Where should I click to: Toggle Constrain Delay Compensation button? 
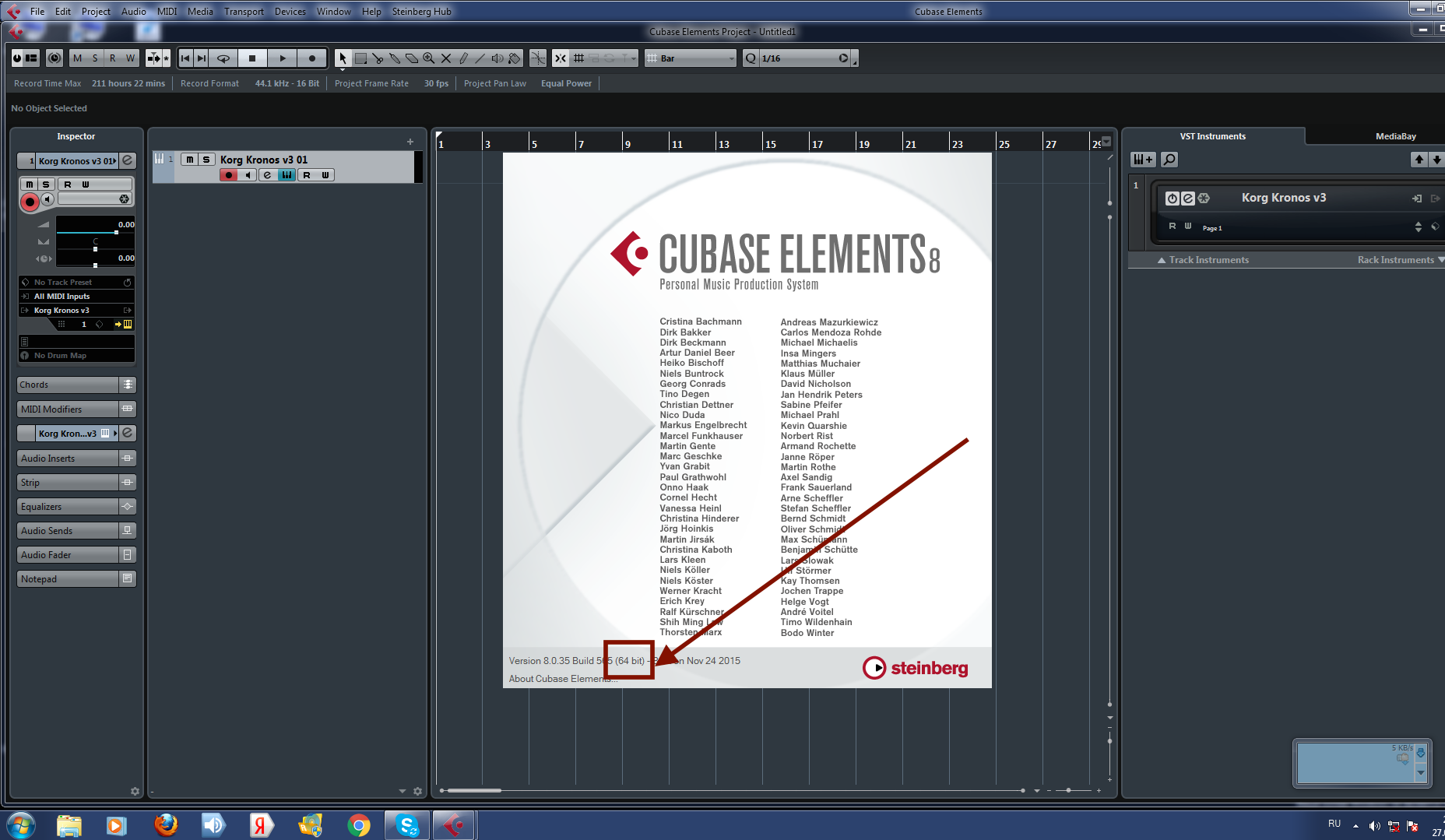point(54,58)
